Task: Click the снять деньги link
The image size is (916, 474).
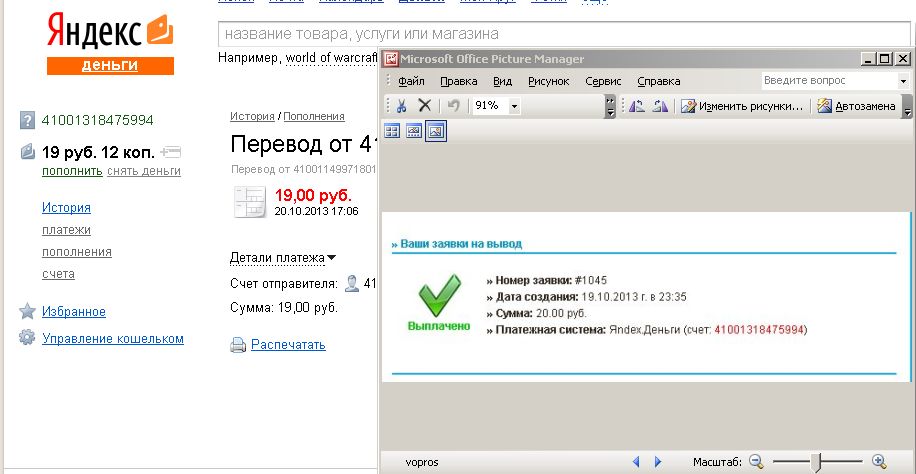Action: pos(144,171)
